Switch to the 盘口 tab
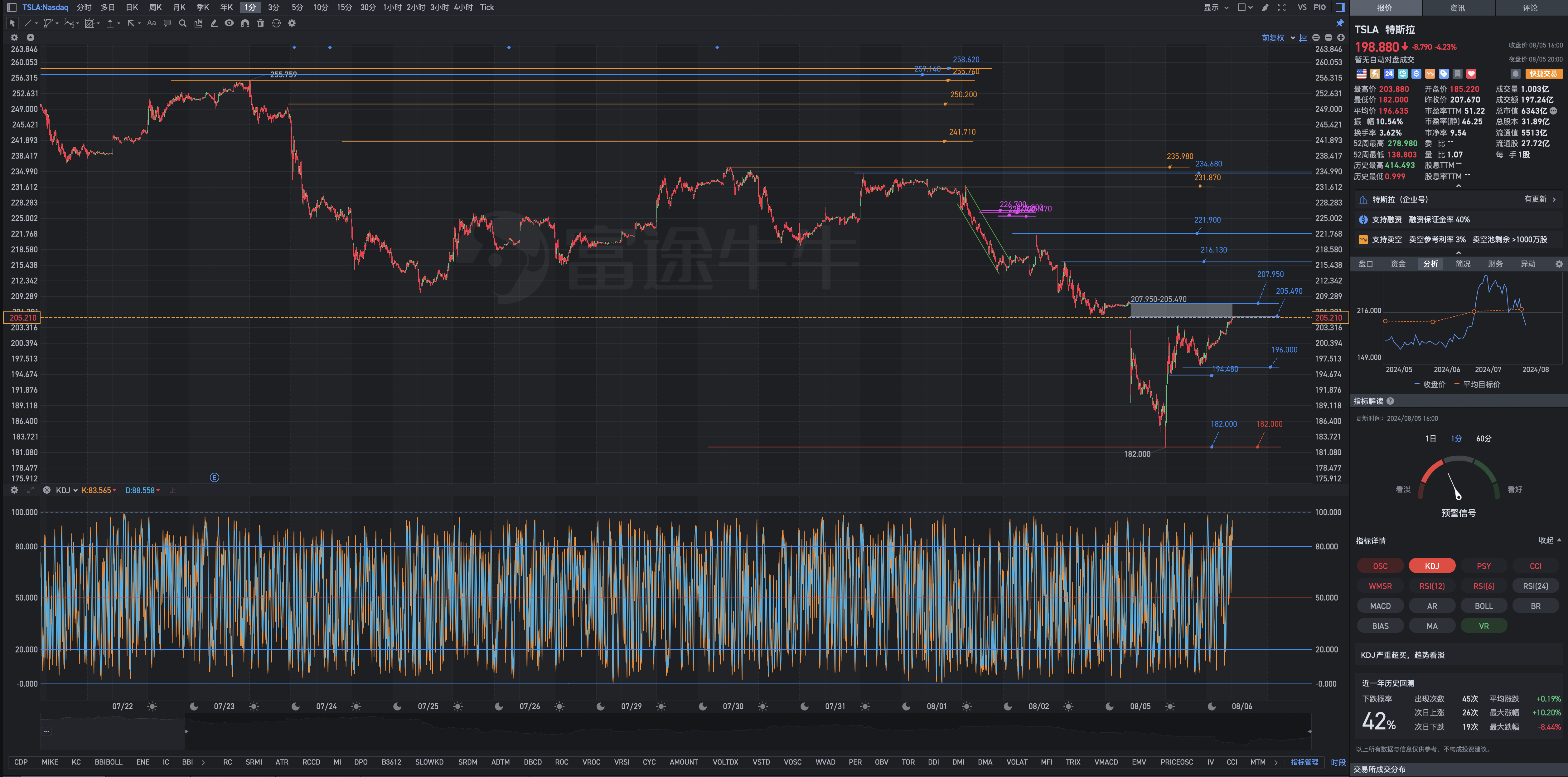 (x=1366, y=264)
